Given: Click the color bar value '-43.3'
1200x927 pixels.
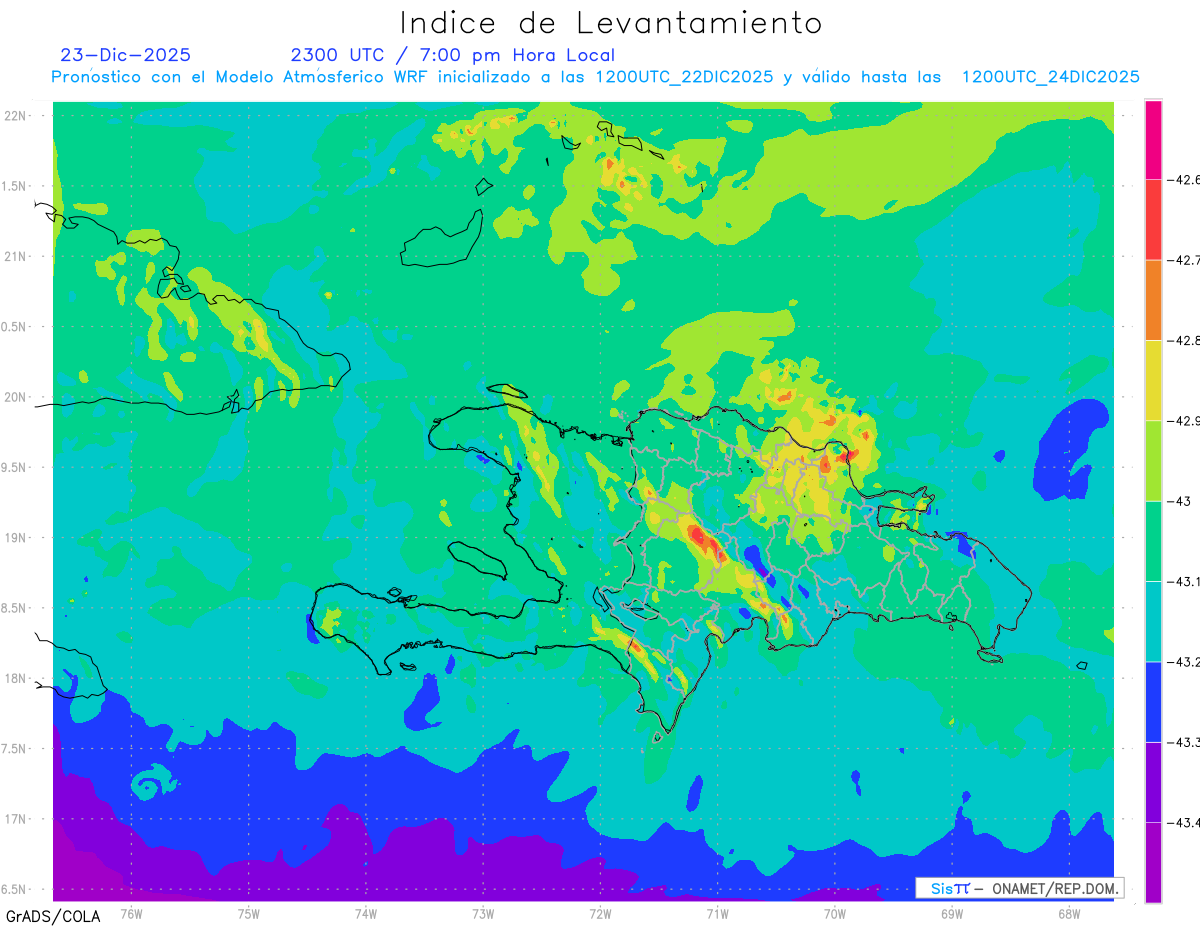Looking at the screenshot, I should pos(1183,741).
